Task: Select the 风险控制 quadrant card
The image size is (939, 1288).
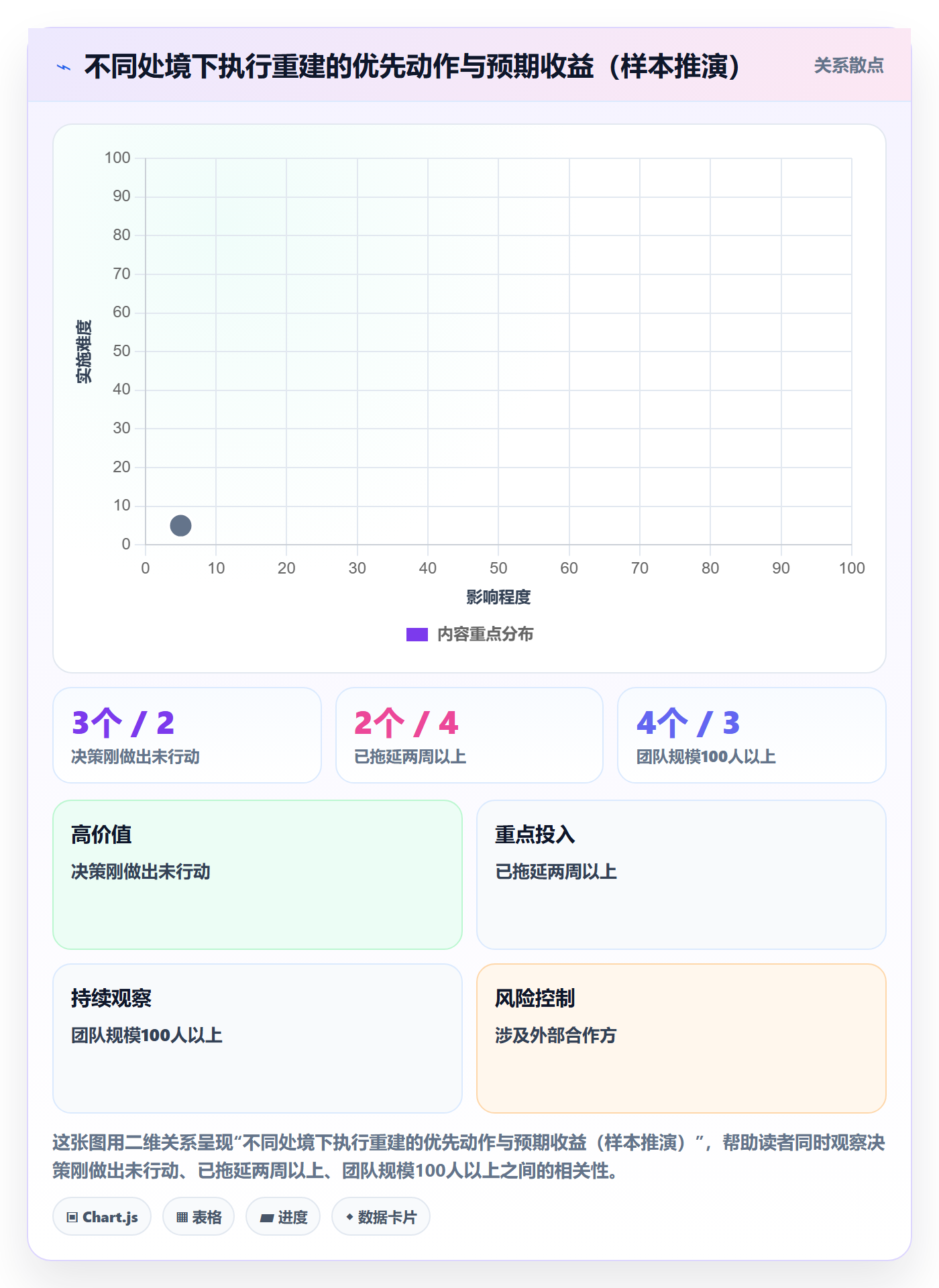Action: click(681, 1038)
